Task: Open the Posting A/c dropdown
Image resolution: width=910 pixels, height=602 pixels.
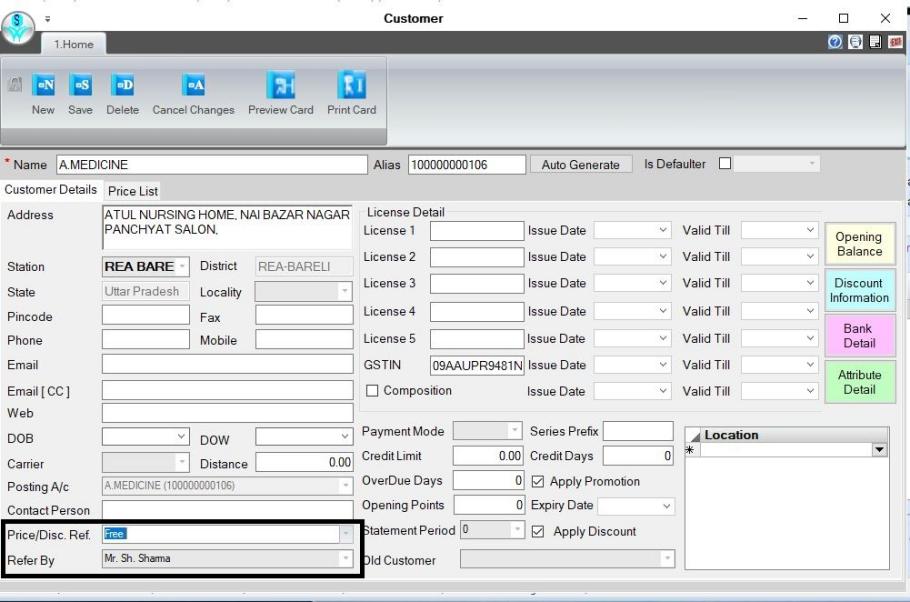Action: click(x=346, y=486)
